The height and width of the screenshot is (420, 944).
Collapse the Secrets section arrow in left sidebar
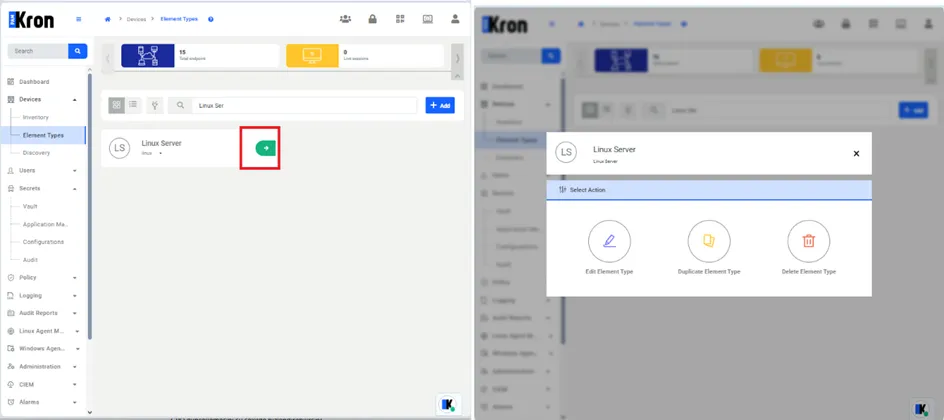click(75, 188)
